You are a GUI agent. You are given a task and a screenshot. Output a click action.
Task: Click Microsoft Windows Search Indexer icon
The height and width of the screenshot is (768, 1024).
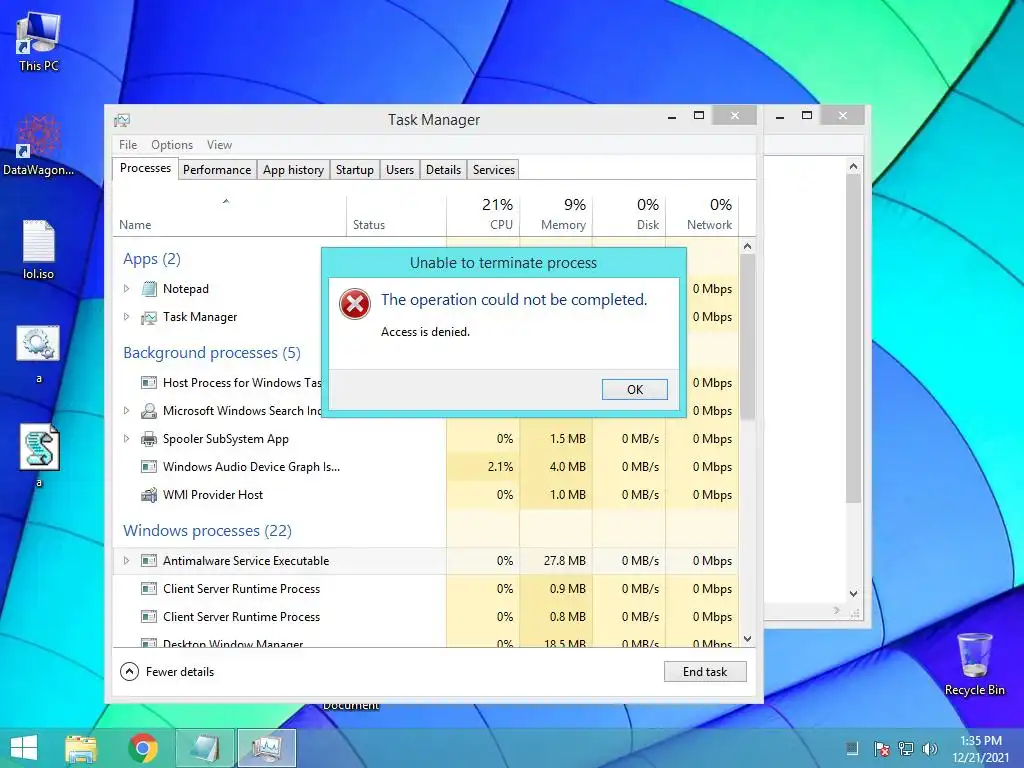(x=149, y=411)
